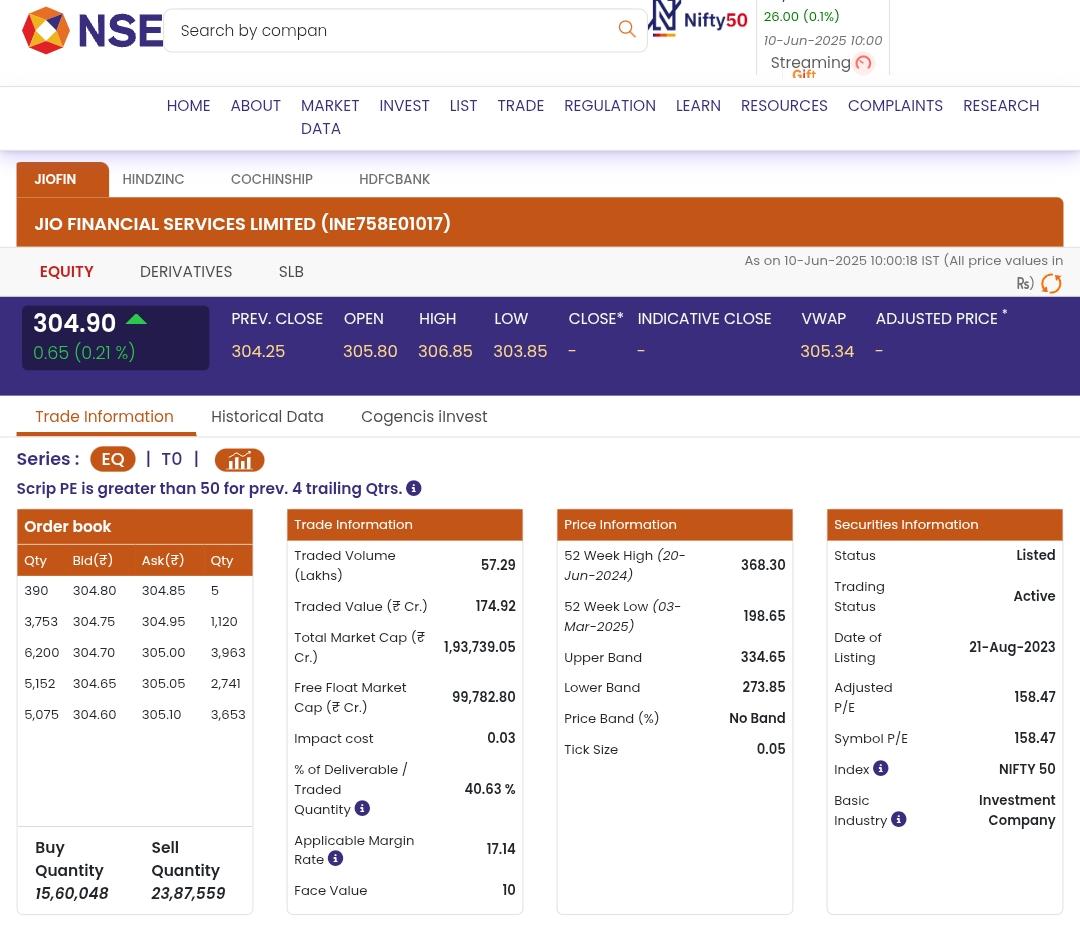Screen dimensions: 1080x925
Task: Open the COMPLAINTS menu
Action: tap(895, 105)
